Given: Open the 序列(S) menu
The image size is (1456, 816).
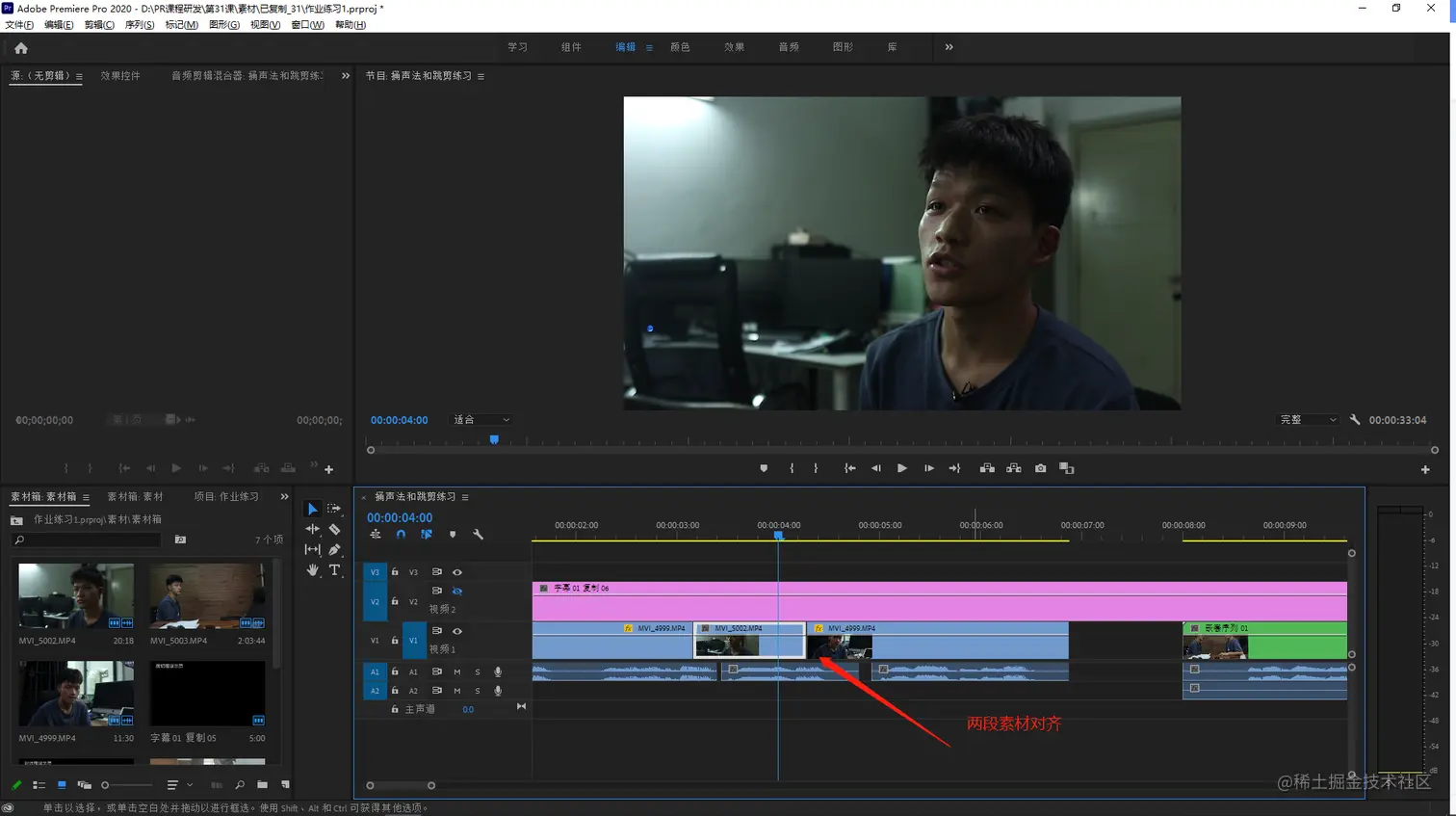Looking at the screenshot, I should 139,25.
